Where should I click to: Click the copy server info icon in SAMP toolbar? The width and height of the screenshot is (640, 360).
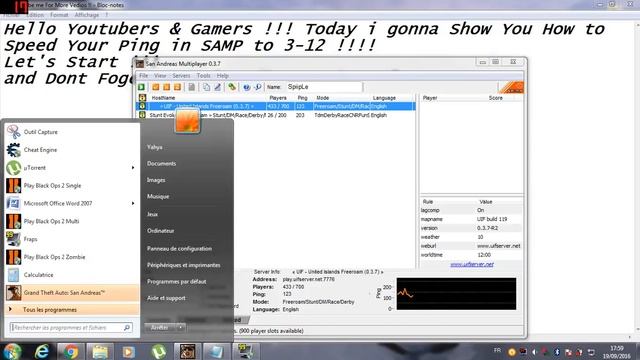click(207, 87)
